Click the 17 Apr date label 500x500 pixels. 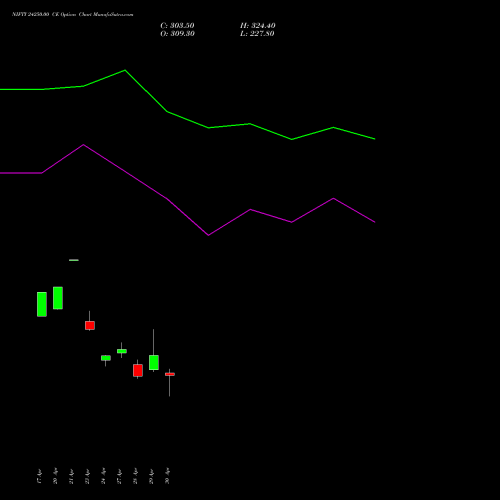click(39, 476)
